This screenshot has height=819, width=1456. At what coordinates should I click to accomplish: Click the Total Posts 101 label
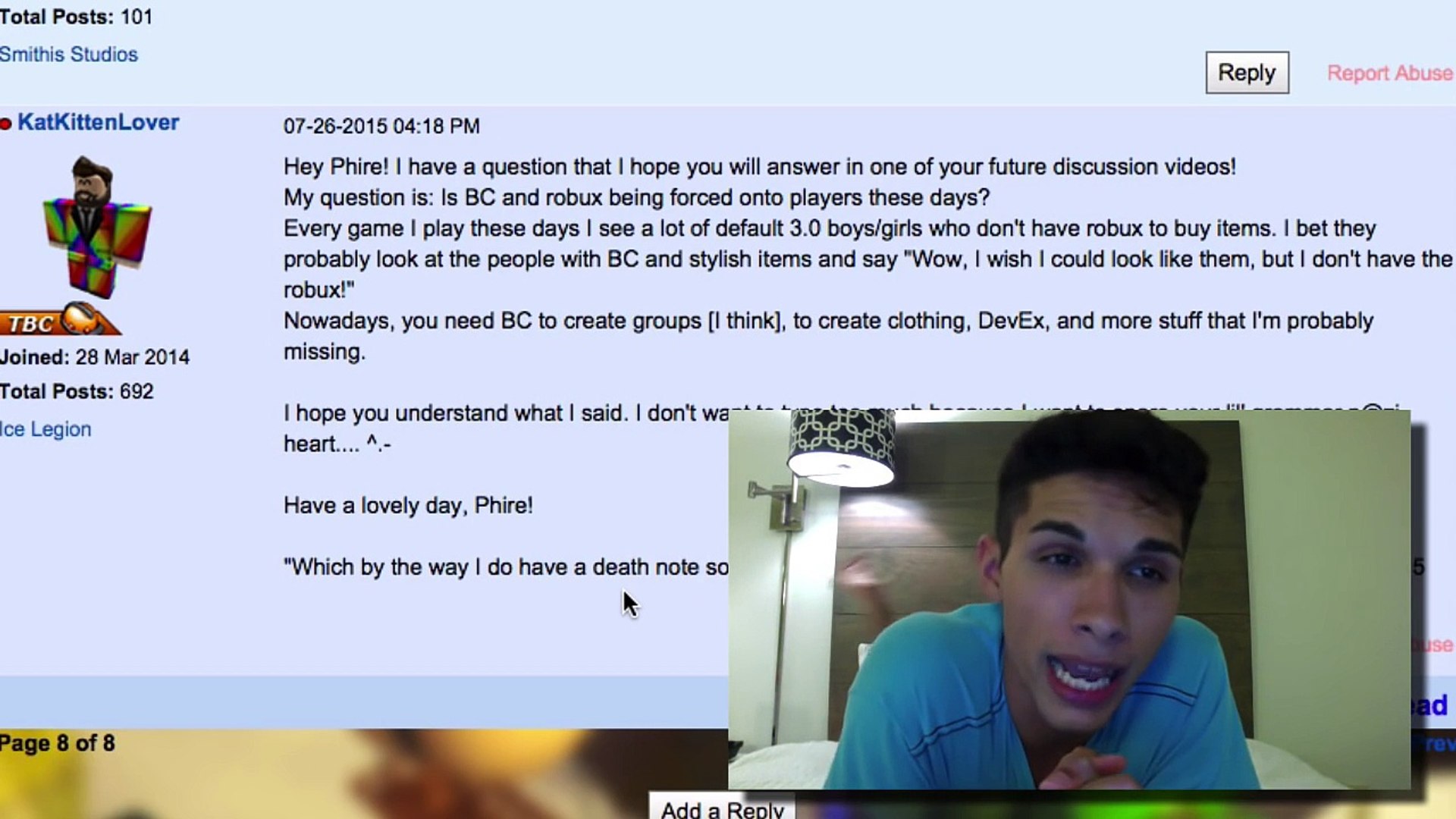76,17
